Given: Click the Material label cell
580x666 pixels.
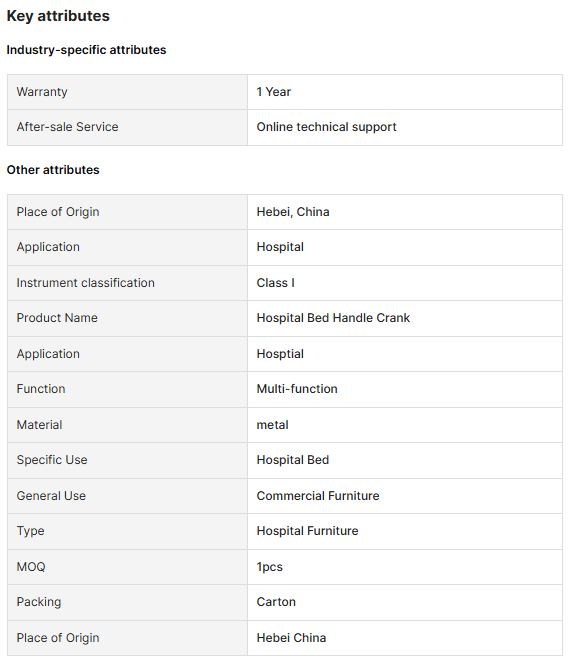Looking at the screenshot, I should pos(127,425).
